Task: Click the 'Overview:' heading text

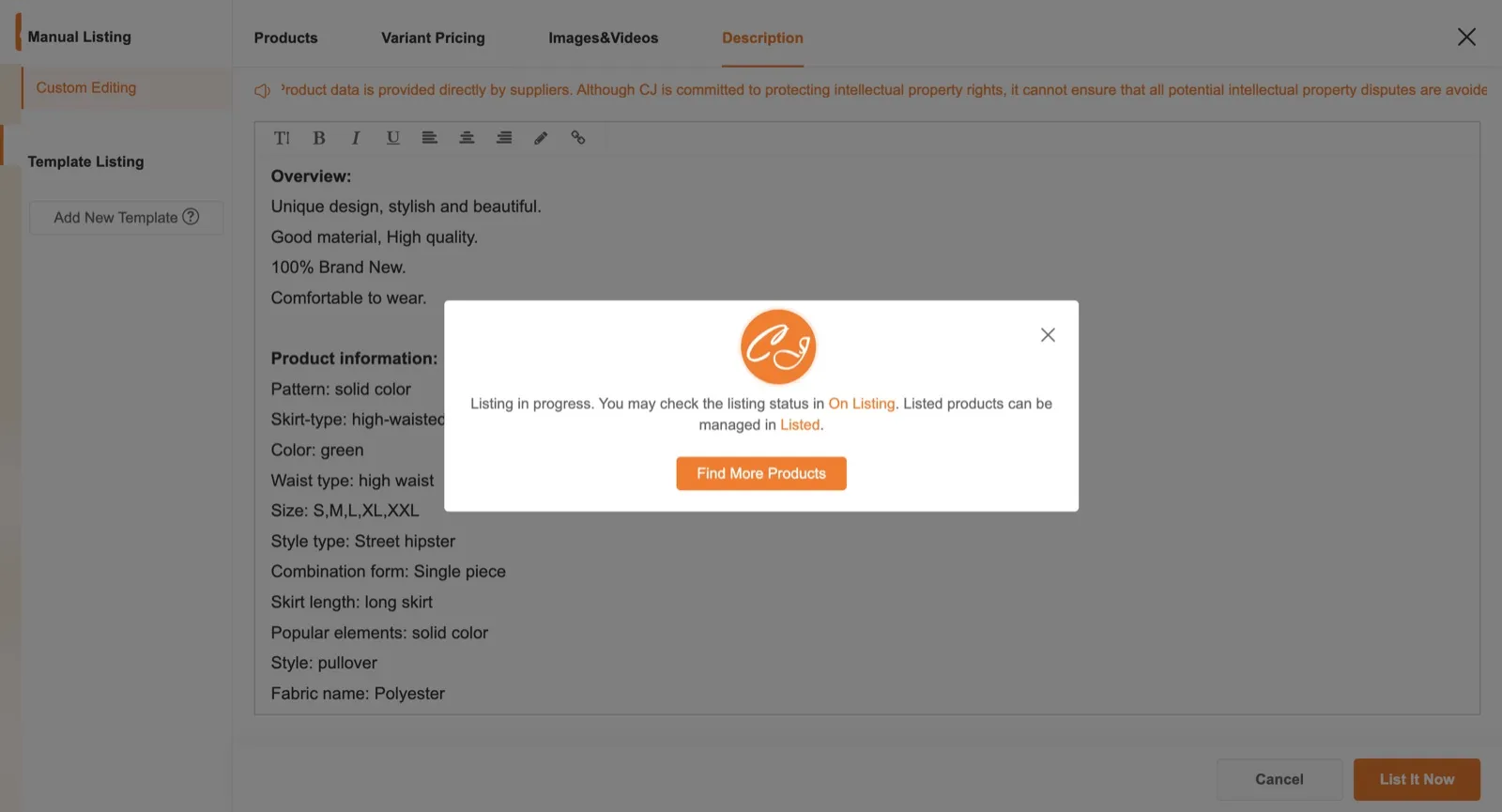Action: [x=311, y=176]
